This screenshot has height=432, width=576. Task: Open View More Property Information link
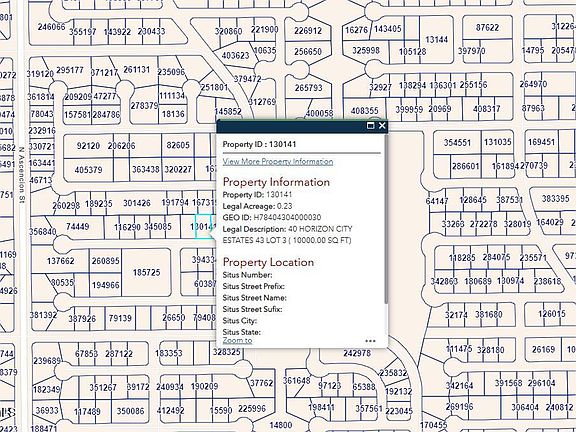click(x=278, y=162)
